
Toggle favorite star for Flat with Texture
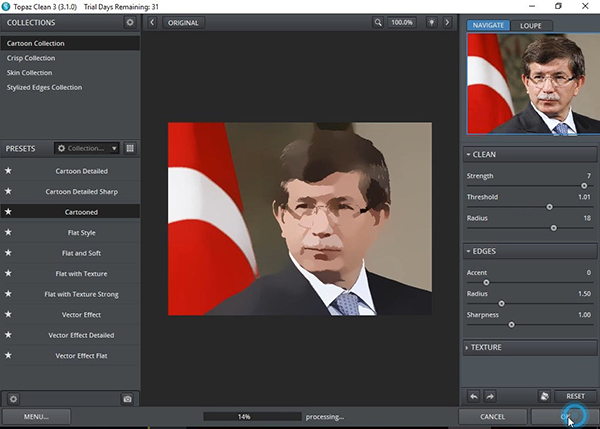coord(8,273)
